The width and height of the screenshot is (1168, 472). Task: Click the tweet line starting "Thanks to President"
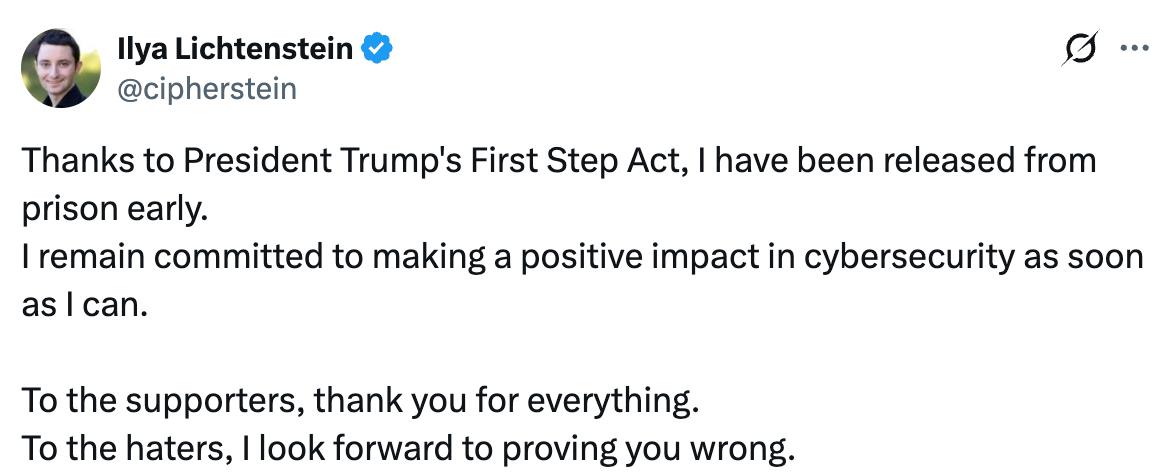pos(558,161)
